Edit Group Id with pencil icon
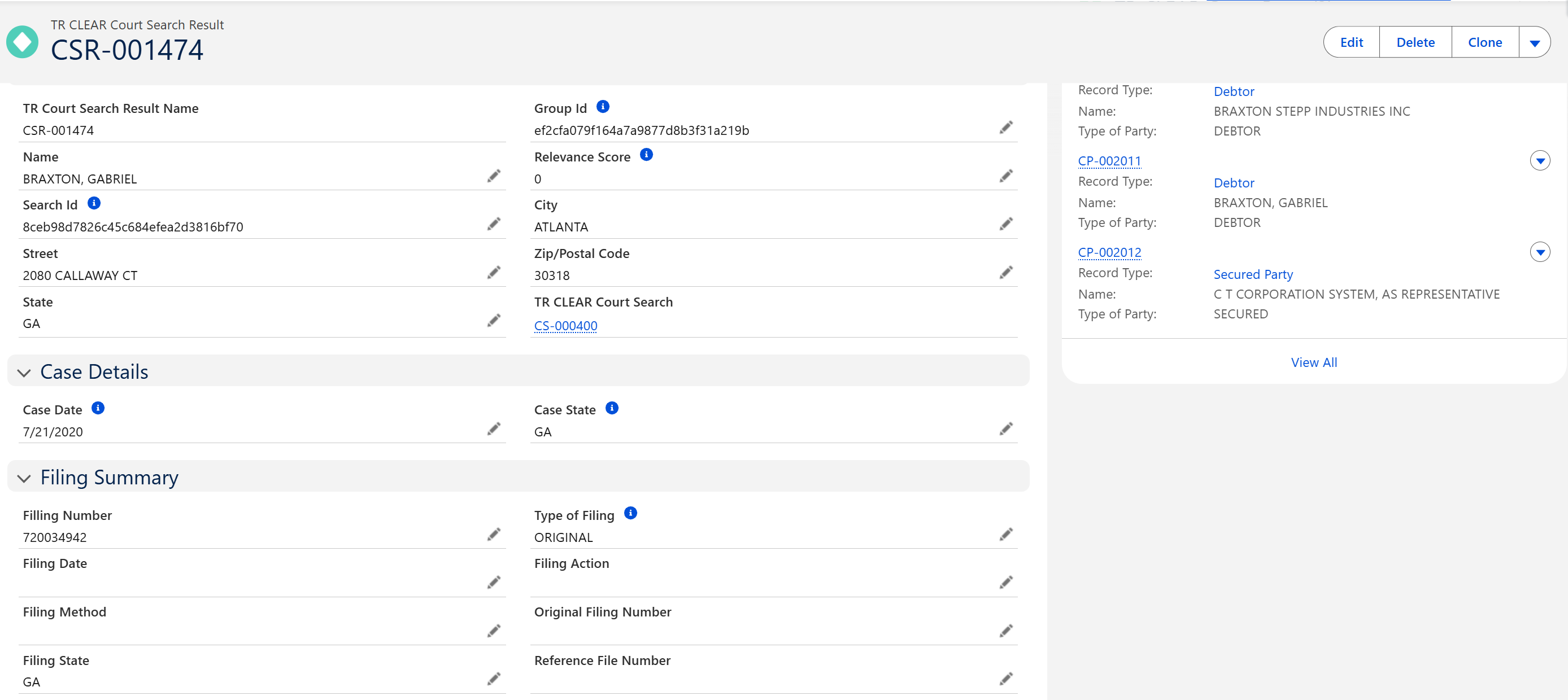 pos(1005,127)
